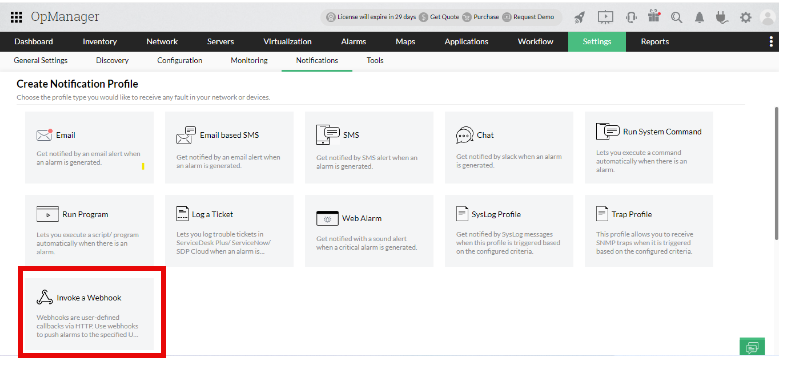Switch to General Settings tab
The image size is (785, 371).
click(x=41, y=60)
